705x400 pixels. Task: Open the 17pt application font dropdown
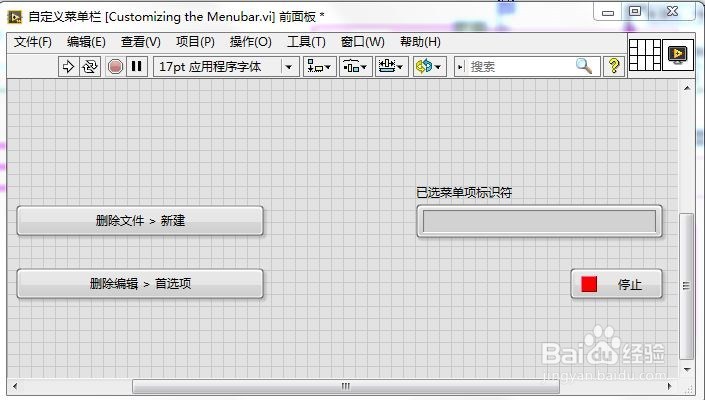[x=226, y=67]
